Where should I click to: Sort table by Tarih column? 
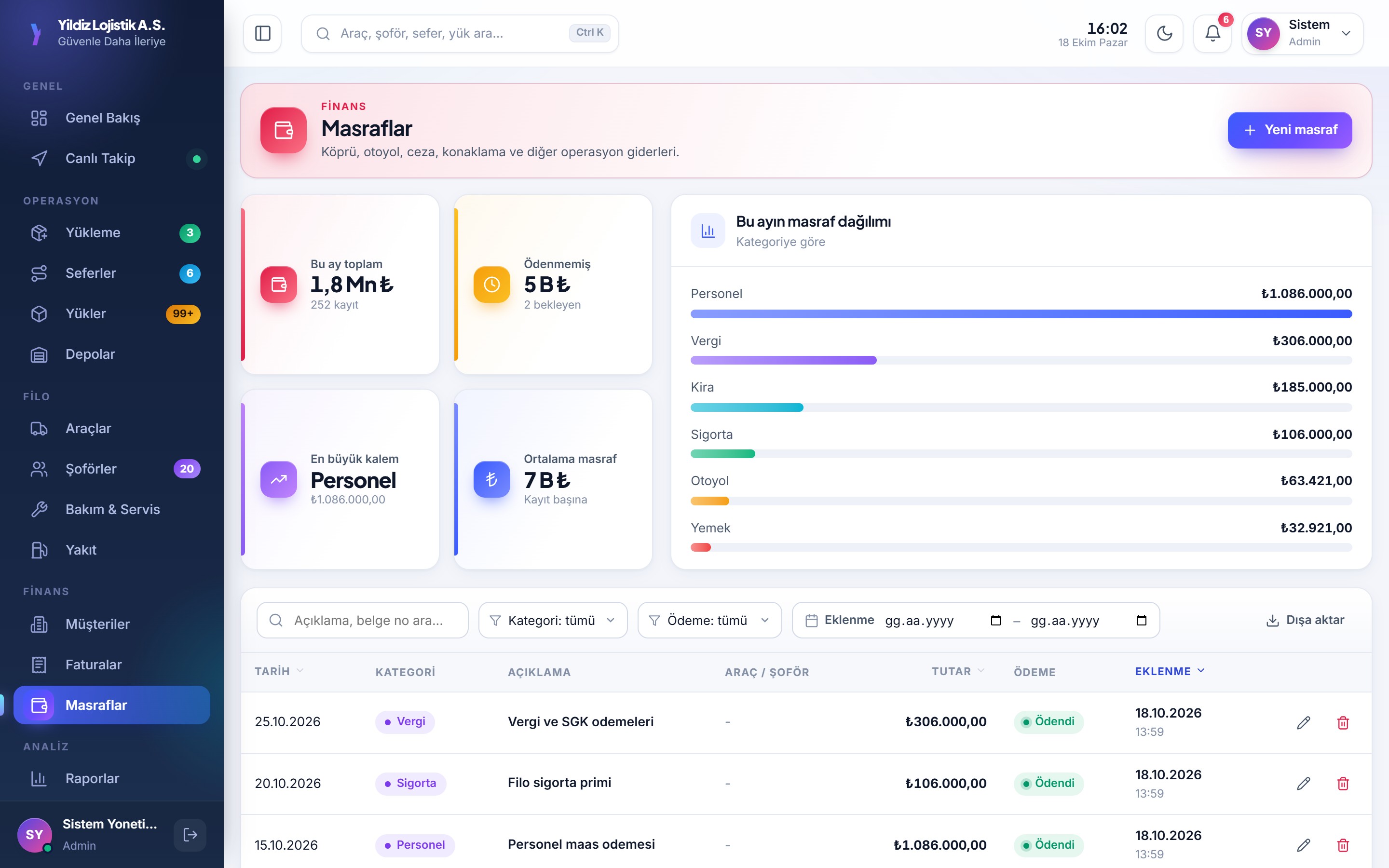(279, 671)
